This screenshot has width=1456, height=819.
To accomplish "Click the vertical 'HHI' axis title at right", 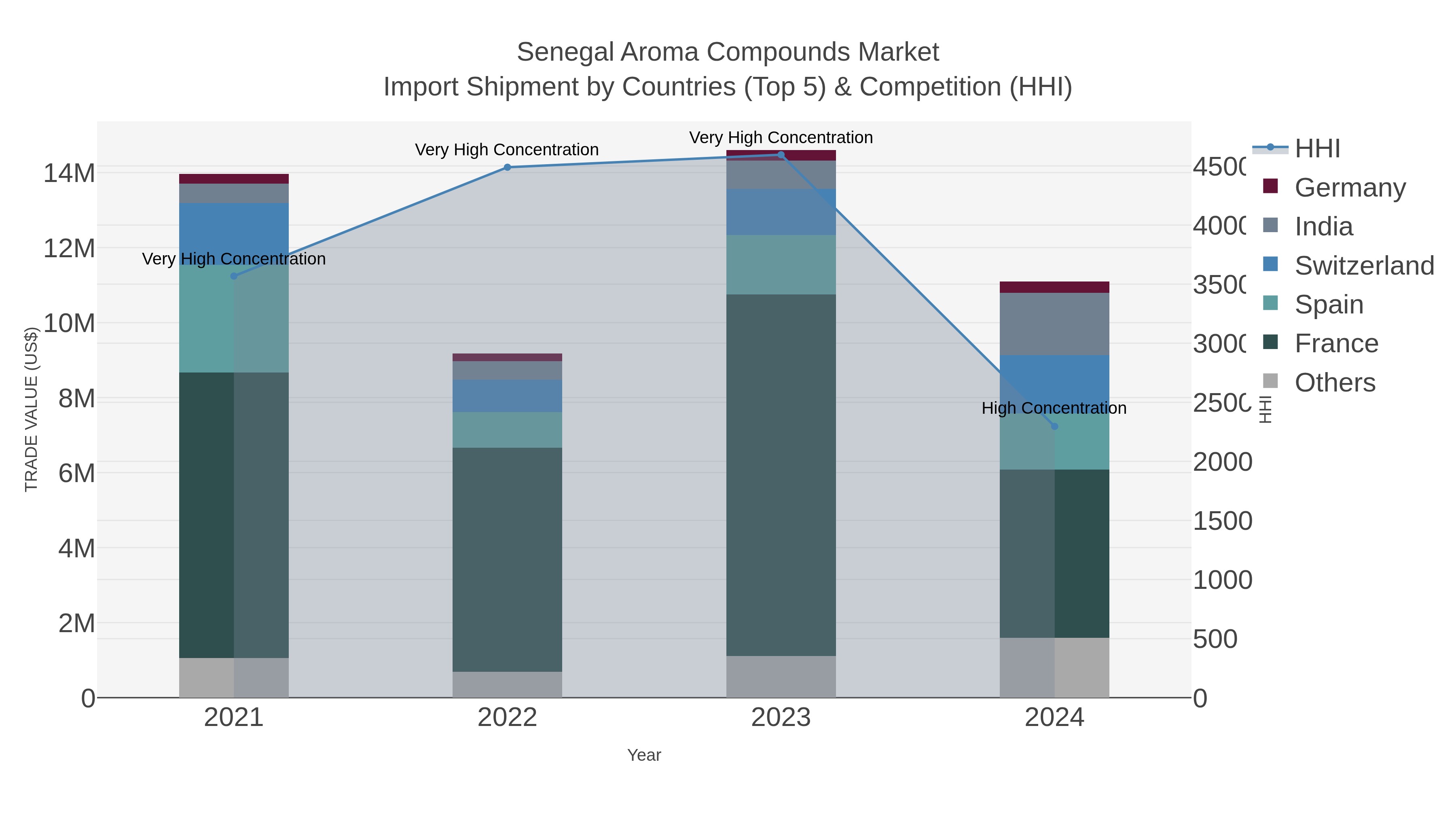I will click(x=1266, y=410).
